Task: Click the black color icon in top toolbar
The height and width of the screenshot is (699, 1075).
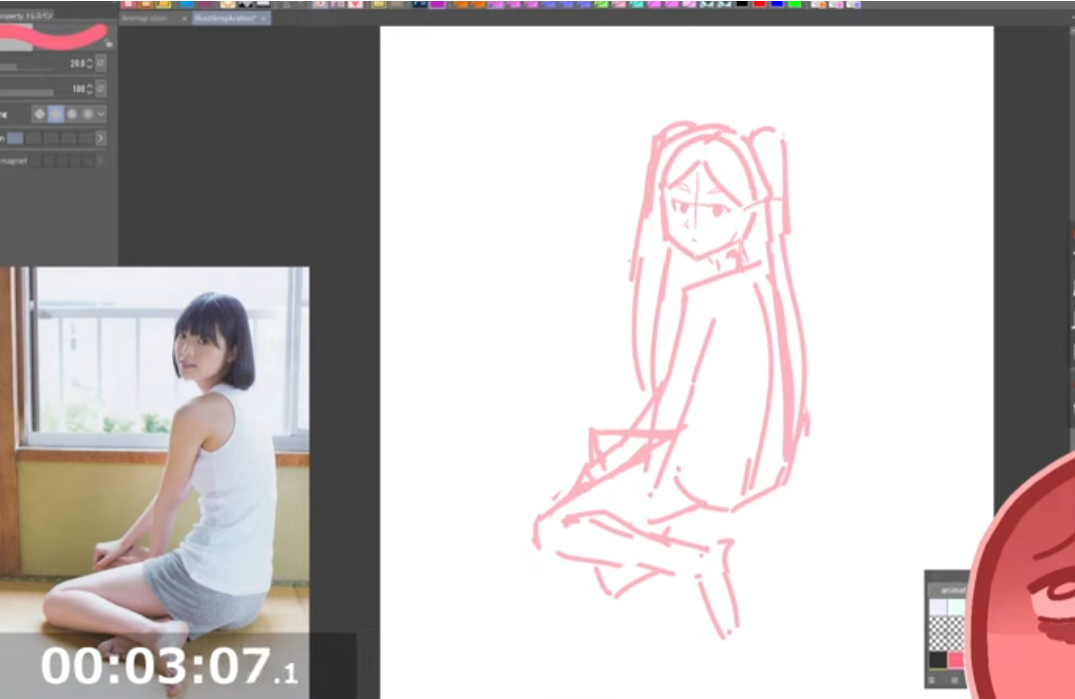Action: (x=741, y=3)
